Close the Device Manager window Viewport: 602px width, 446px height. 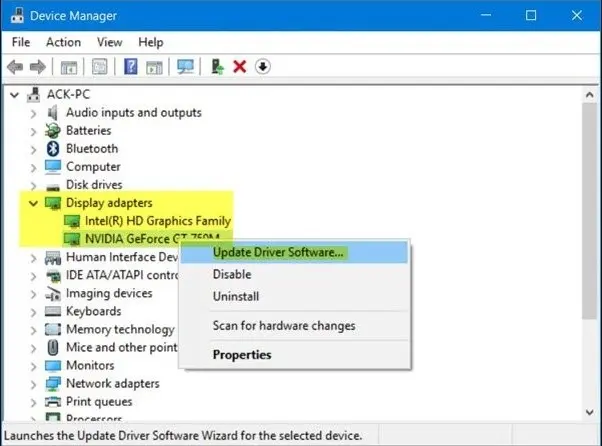577,15
